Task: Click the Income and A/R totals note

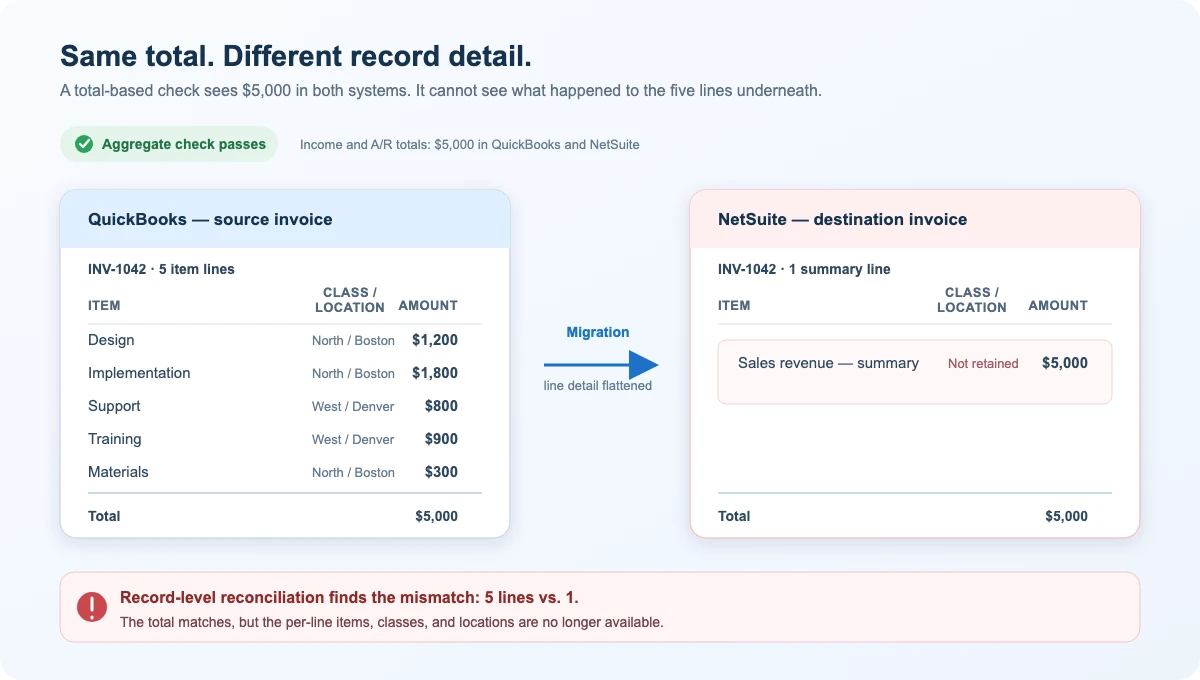Action: click(470, 144)
